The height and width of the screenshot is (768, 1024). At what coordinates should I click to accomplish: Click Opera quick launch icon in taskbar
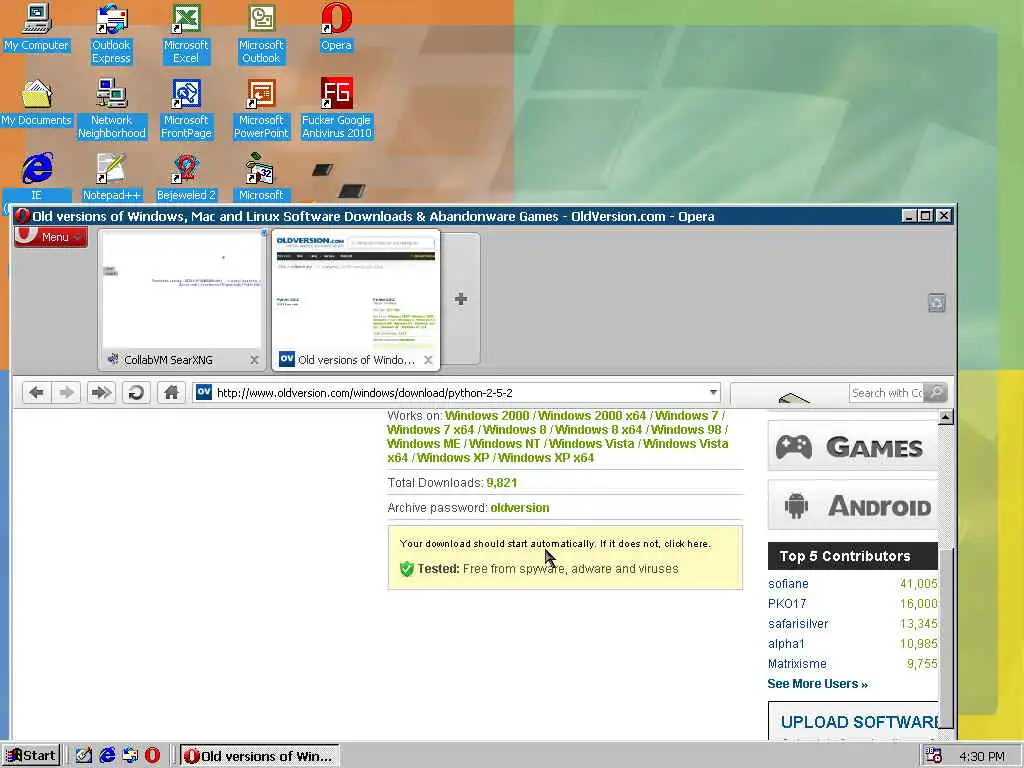pyautogui.click(x=152, y=756)
